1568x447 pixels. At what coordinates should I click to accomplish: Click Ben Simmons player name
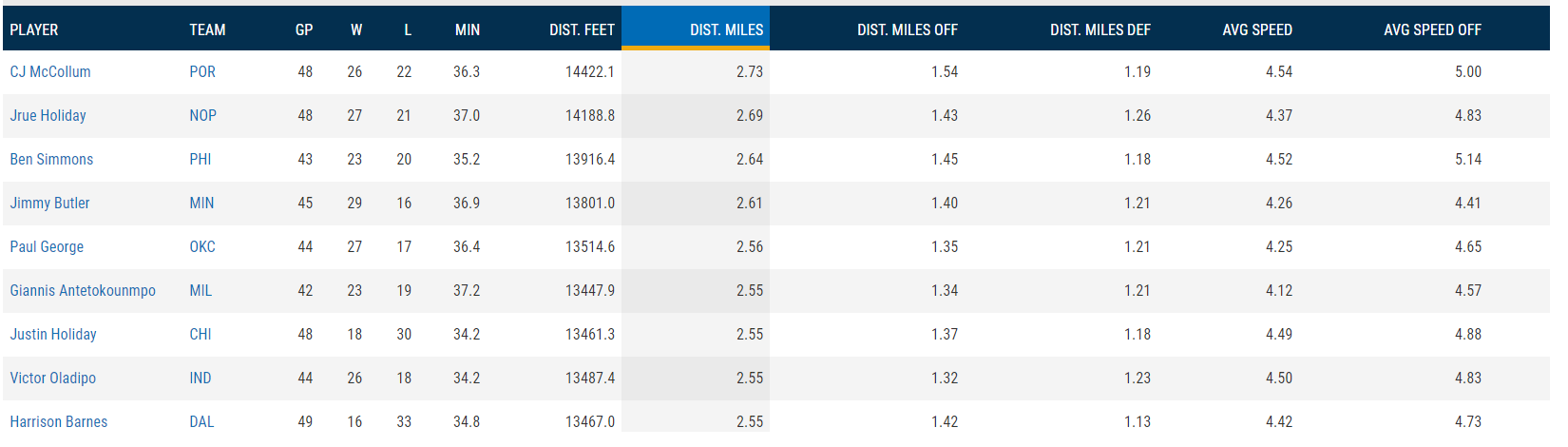51,160
